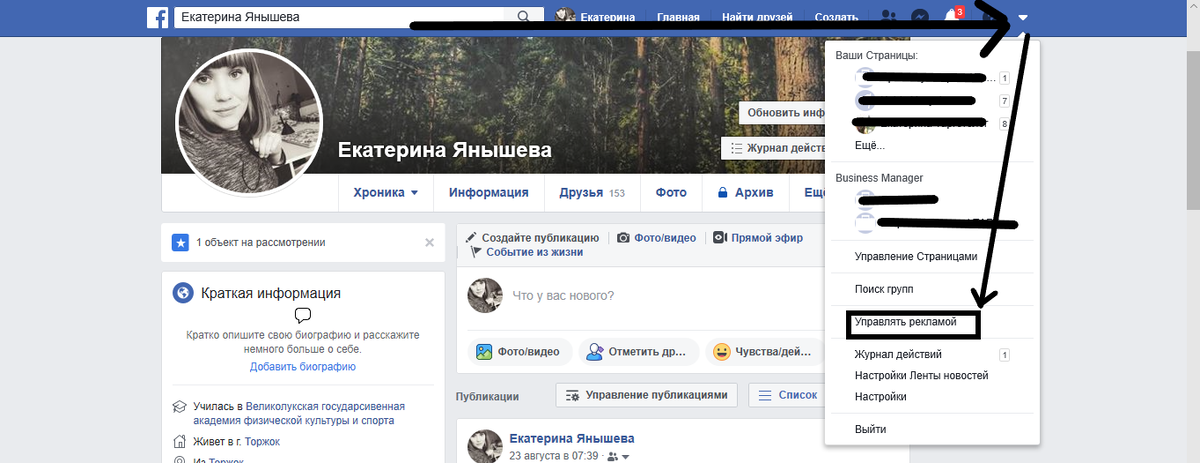The image size is (1200, 463).
Task: Click the globe icon beside Краткая информация
Action: [x=182, y=293]
